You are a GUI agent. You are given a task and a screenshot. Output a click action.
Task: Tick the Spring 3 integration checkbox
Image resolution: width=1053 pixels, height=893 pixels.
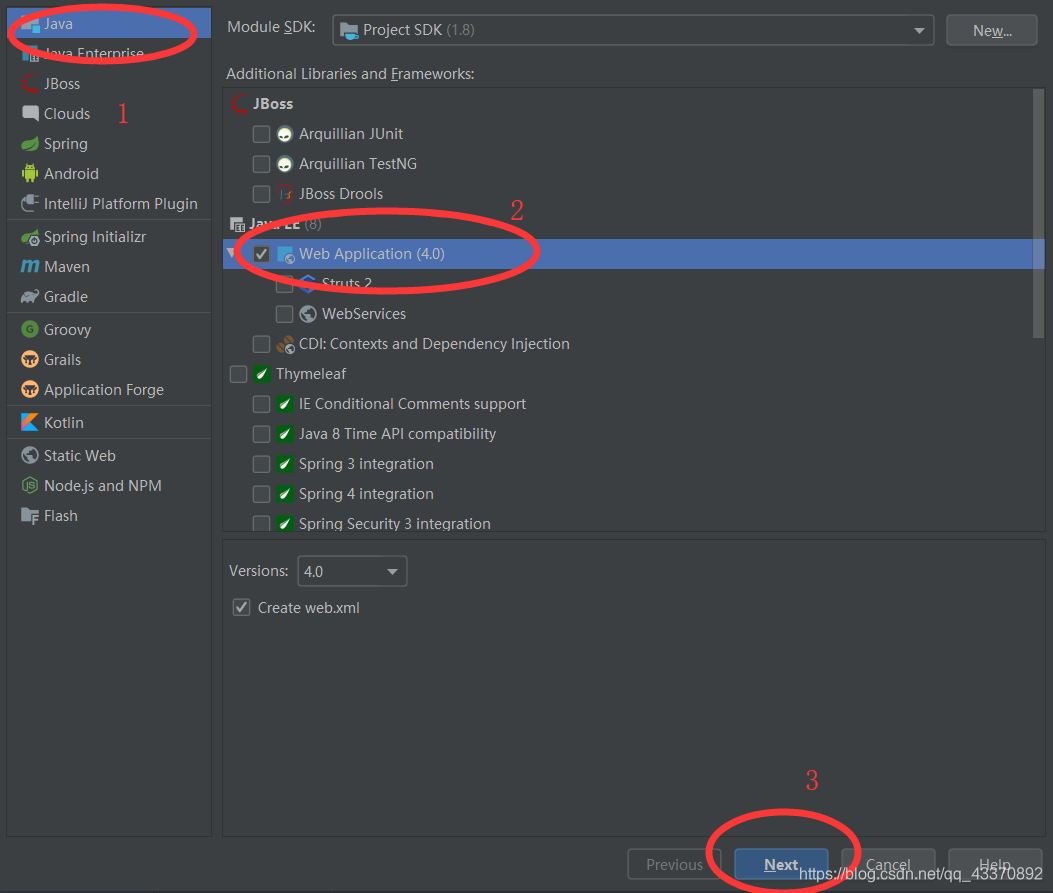point(261,463)
